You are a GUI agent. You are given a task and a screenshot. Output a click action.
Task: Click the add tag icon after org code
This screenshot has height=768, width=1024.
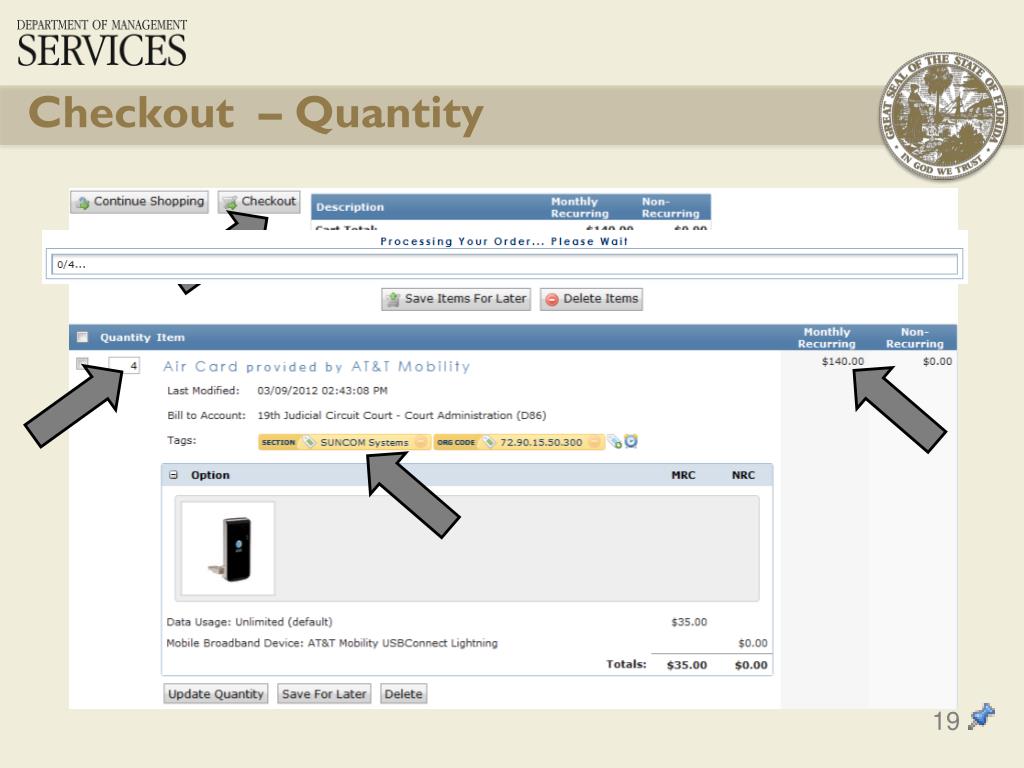click(614, 441)
